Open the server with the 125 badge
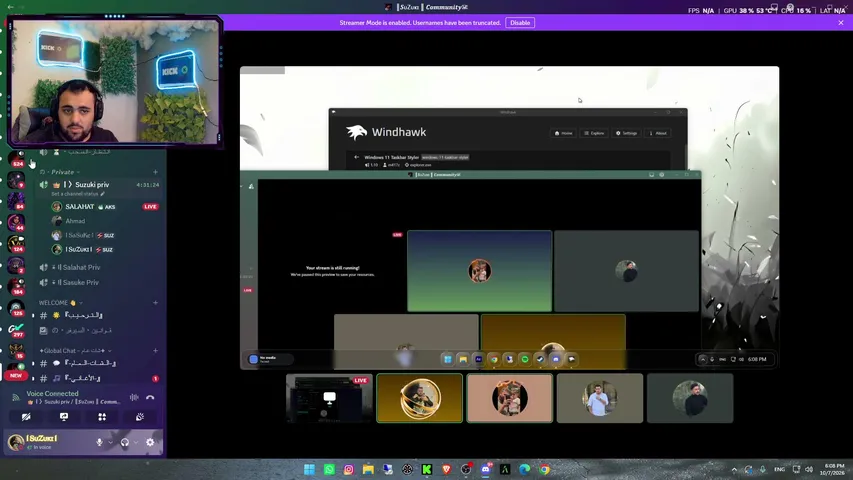This screenshot has width=853, height=480. point(16,307)
